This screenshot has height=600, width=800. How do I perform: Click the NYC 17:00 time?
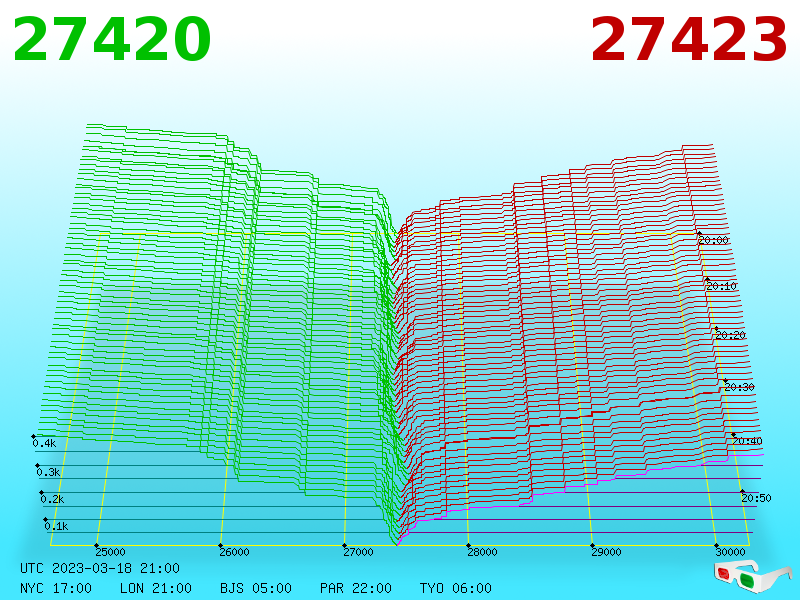tap(56, 588)
